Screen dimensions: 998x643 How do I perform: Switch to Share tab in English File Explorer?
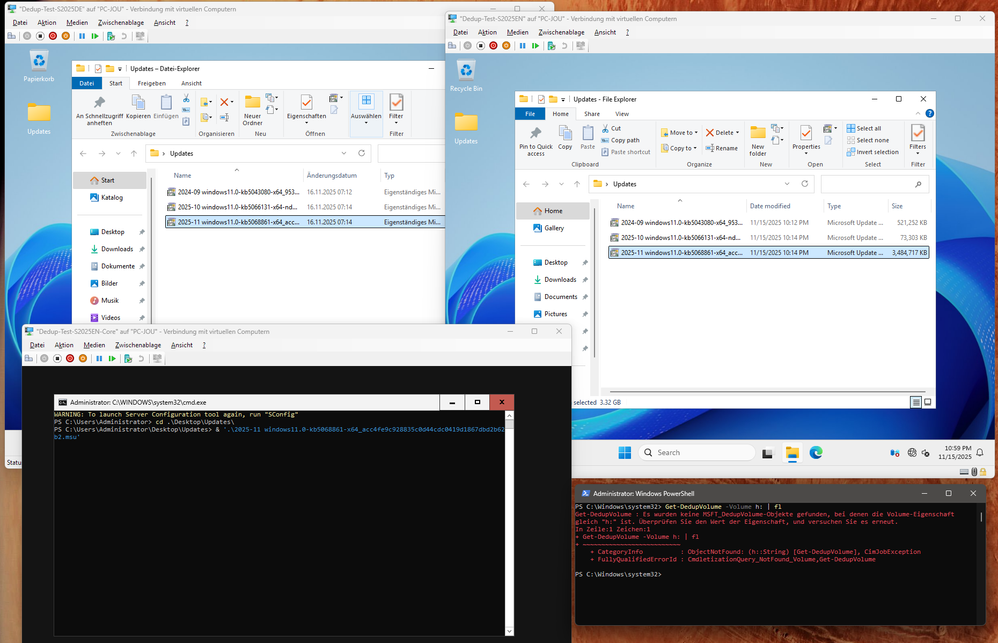tap(592, 114)
